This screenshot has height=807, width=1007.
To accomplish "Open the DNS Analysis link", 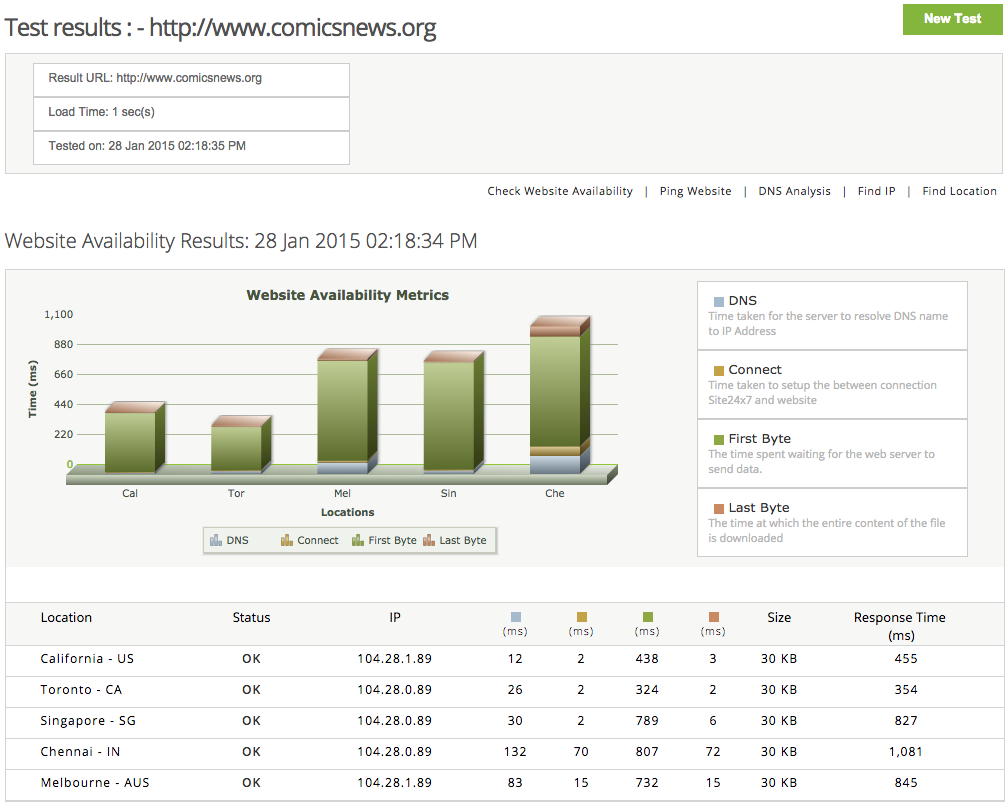I will (794, 191).
